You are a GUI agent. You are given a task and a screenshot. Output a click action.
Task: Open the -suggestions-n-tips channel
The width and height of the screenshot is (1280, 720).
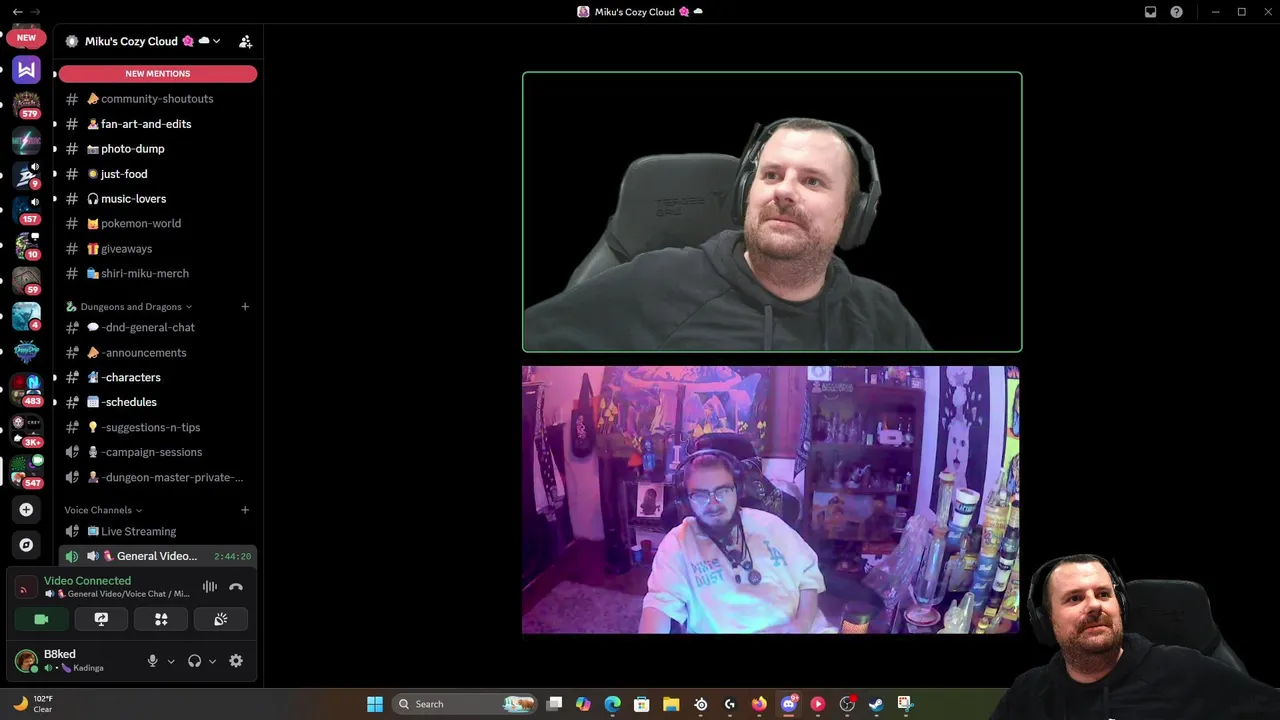(x=158, y=427)
